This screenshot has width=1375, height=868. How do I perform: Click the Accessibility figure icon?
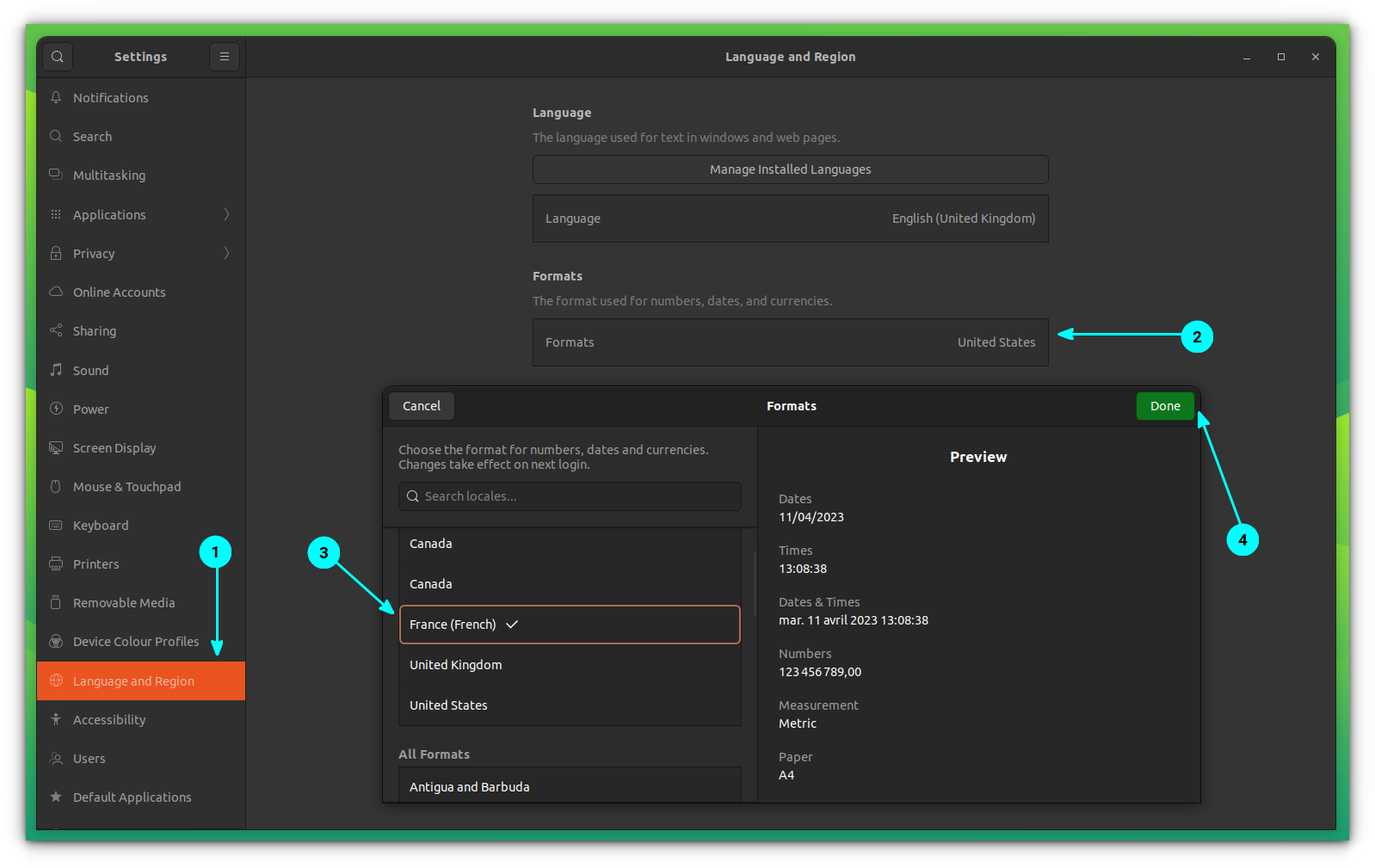click(56, 719)
